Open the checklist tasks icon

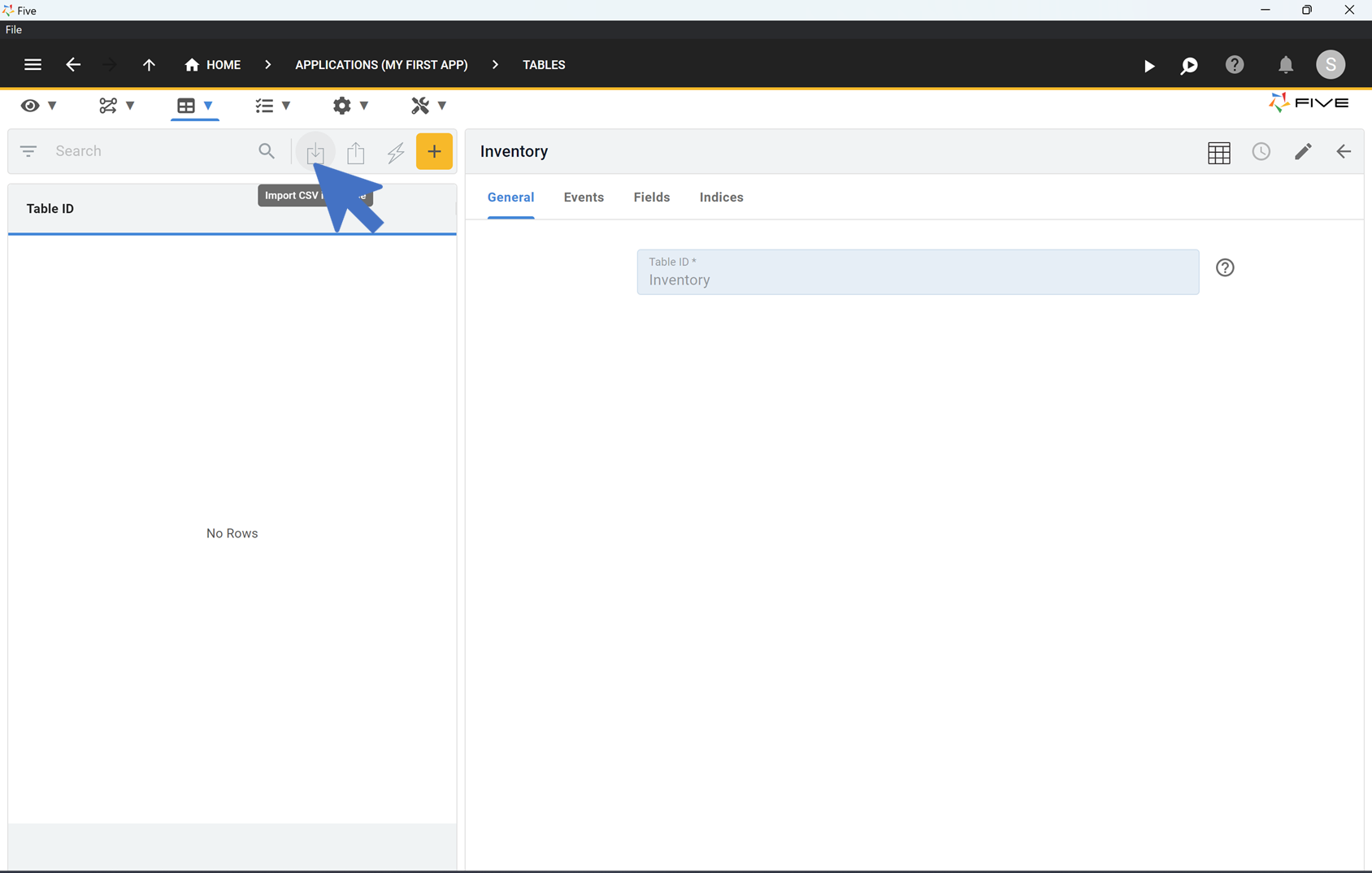click(264, 105)
